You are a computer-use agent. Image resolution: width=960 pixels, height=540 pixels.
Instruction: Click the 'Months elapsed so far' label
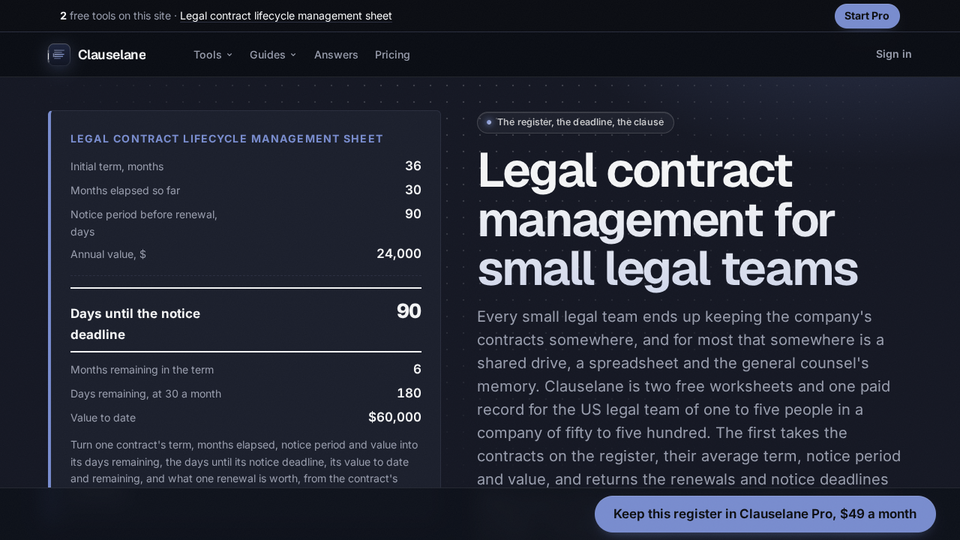tap(125, 190)
